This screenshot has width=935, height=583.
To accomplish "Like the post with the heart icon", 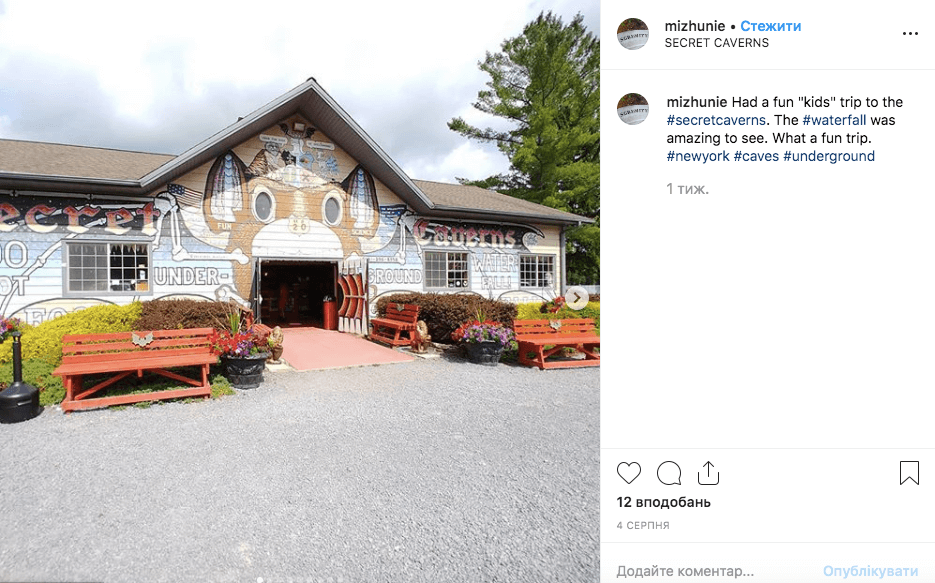I will coord(629,473).
